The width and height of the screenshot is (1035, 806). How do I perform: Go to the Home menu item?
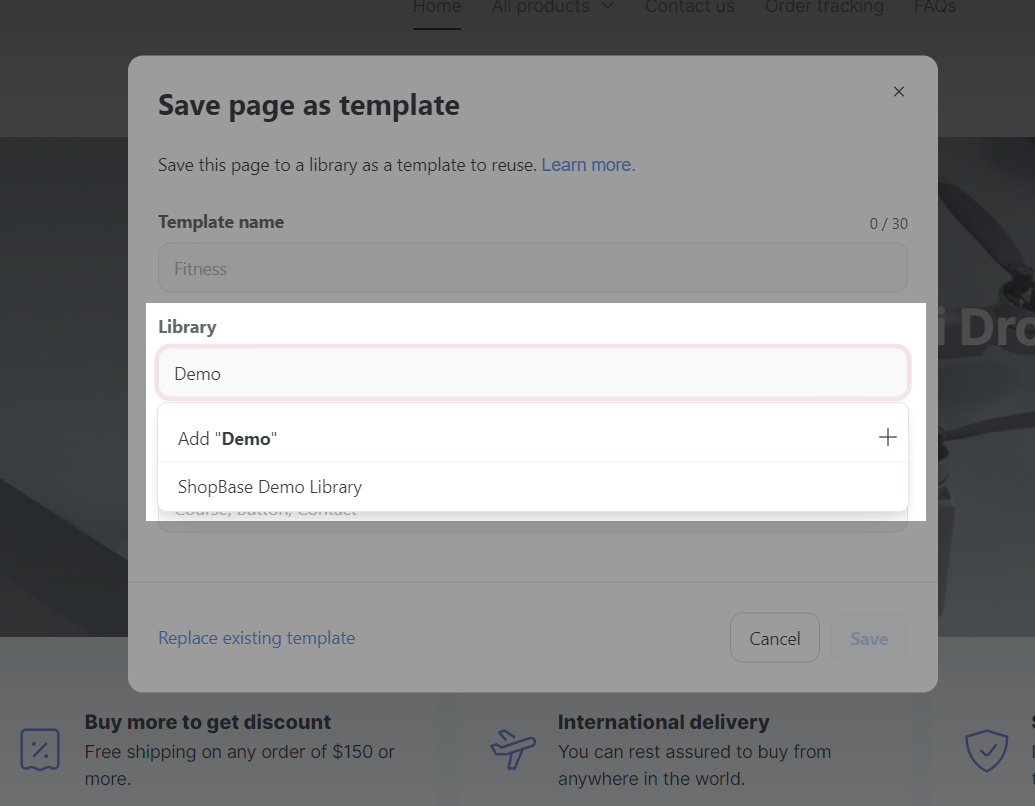coord(437,7)
